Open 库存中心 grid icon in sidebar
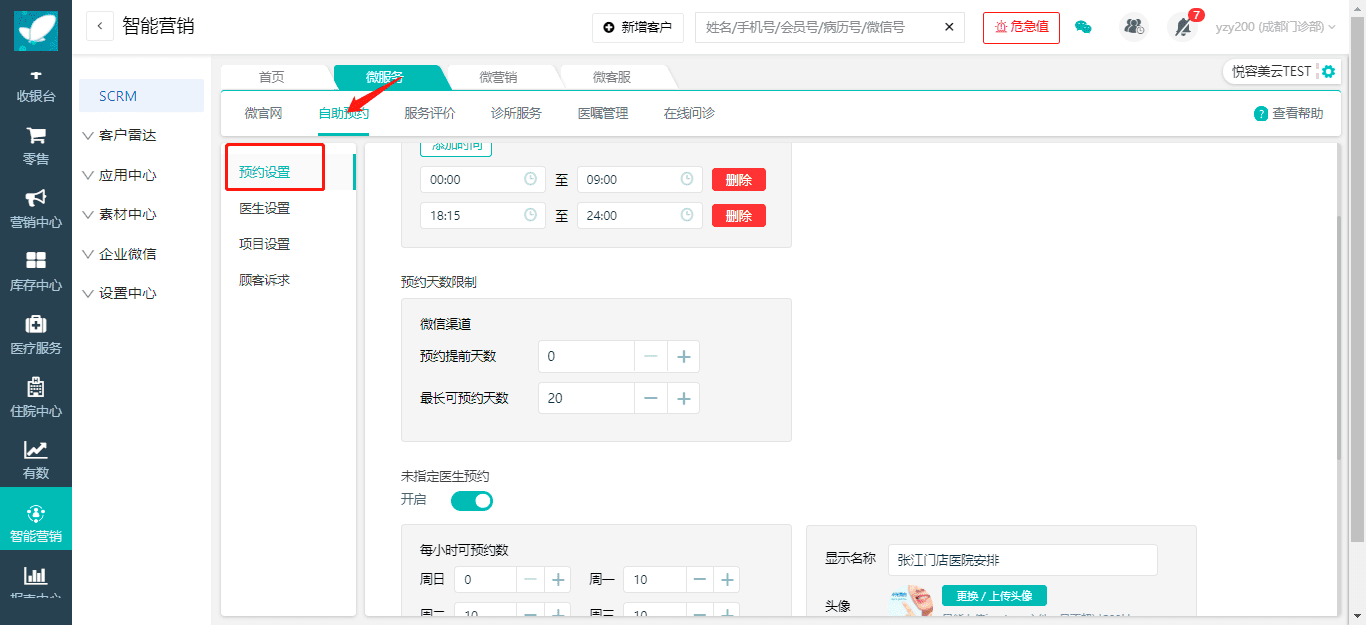 pyautogui.click(x=36, y=272)
